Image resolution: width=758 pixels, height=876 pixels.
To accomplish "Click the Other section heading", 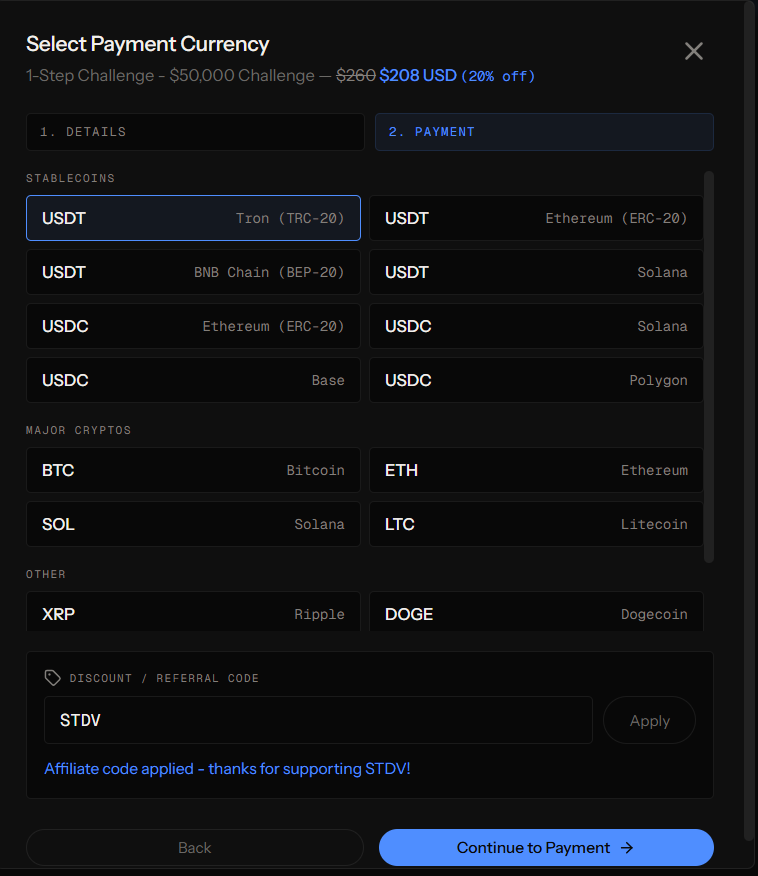I will click(x=46, y=574).
